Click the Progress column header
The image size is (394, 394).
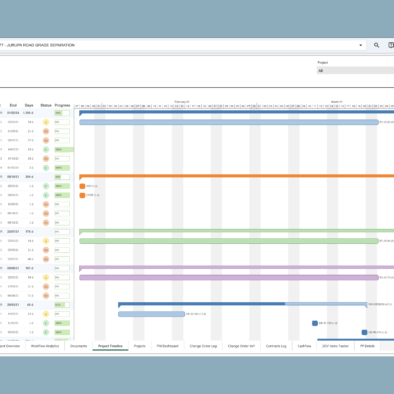pos(62,105)
